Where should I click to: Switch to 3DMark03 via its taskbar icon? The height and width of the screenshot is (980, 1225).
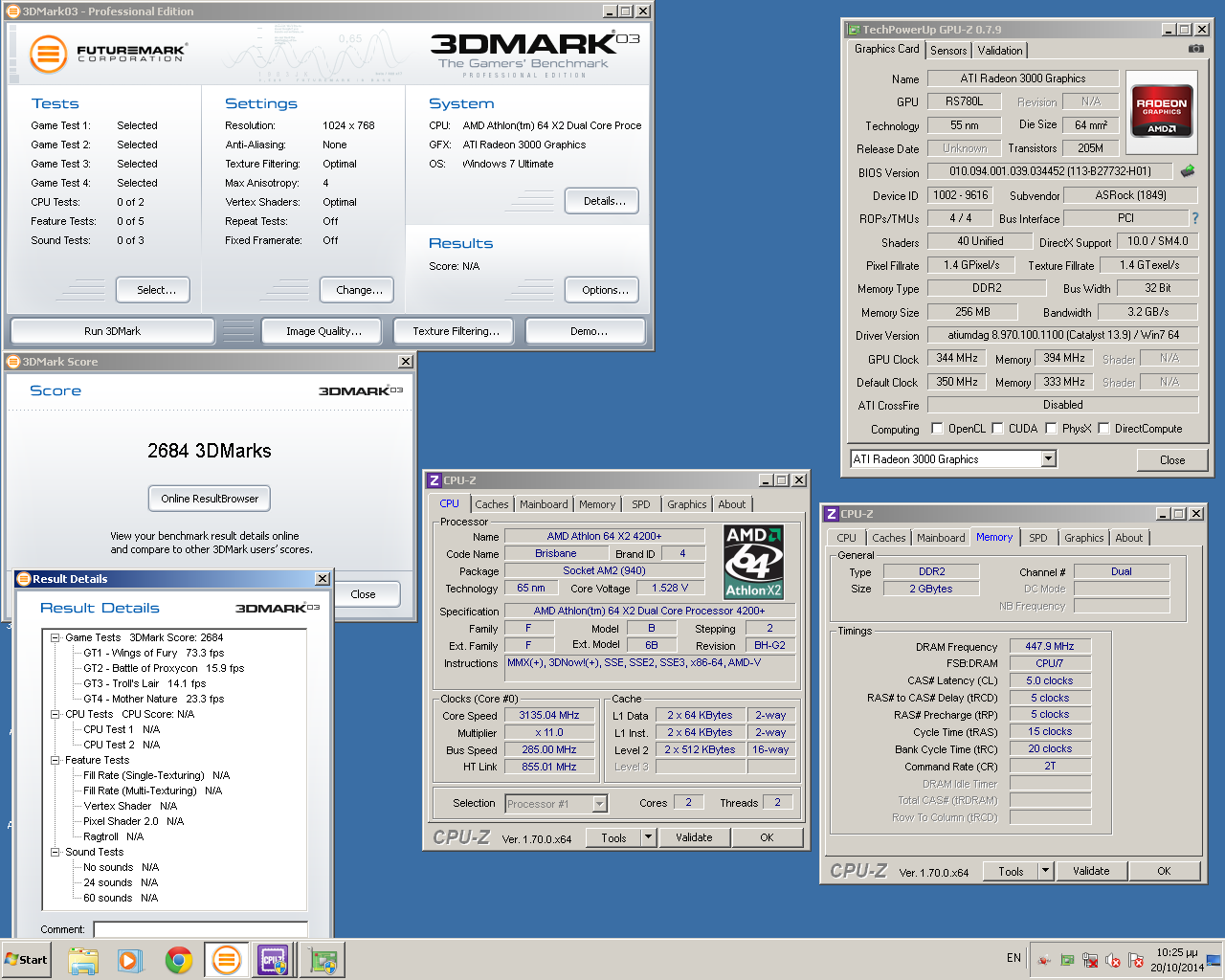pyautogui.click(x=227, y=960)
